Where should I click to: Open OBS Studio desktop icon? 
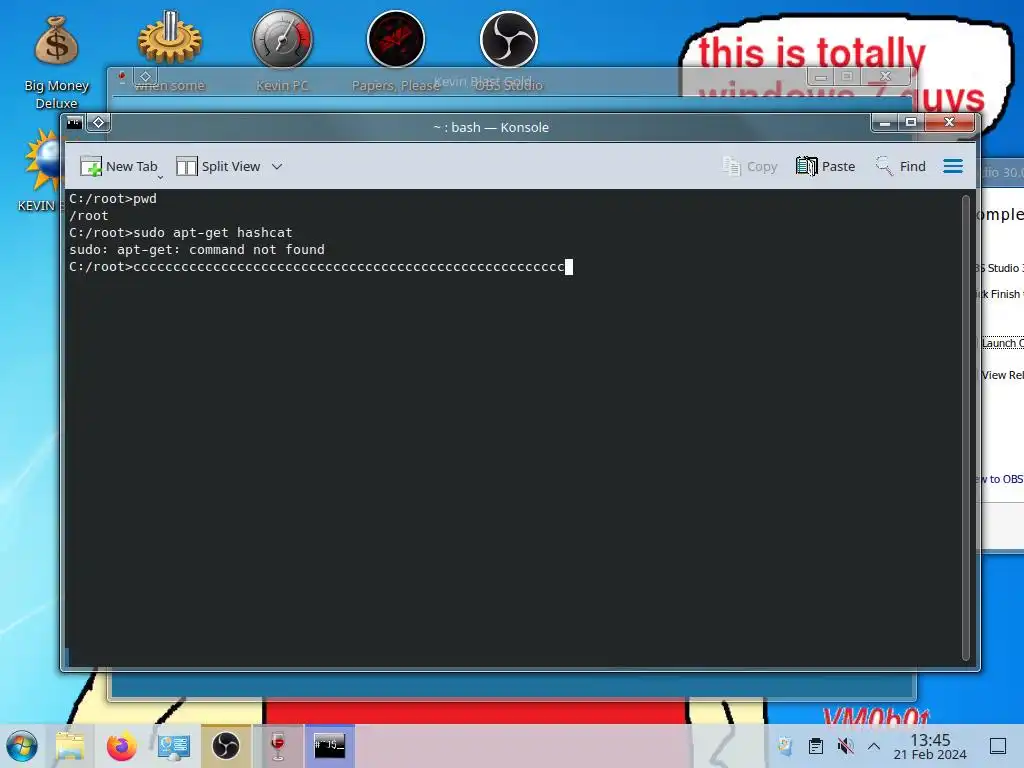pyautogui.click(x=509, y=52)
